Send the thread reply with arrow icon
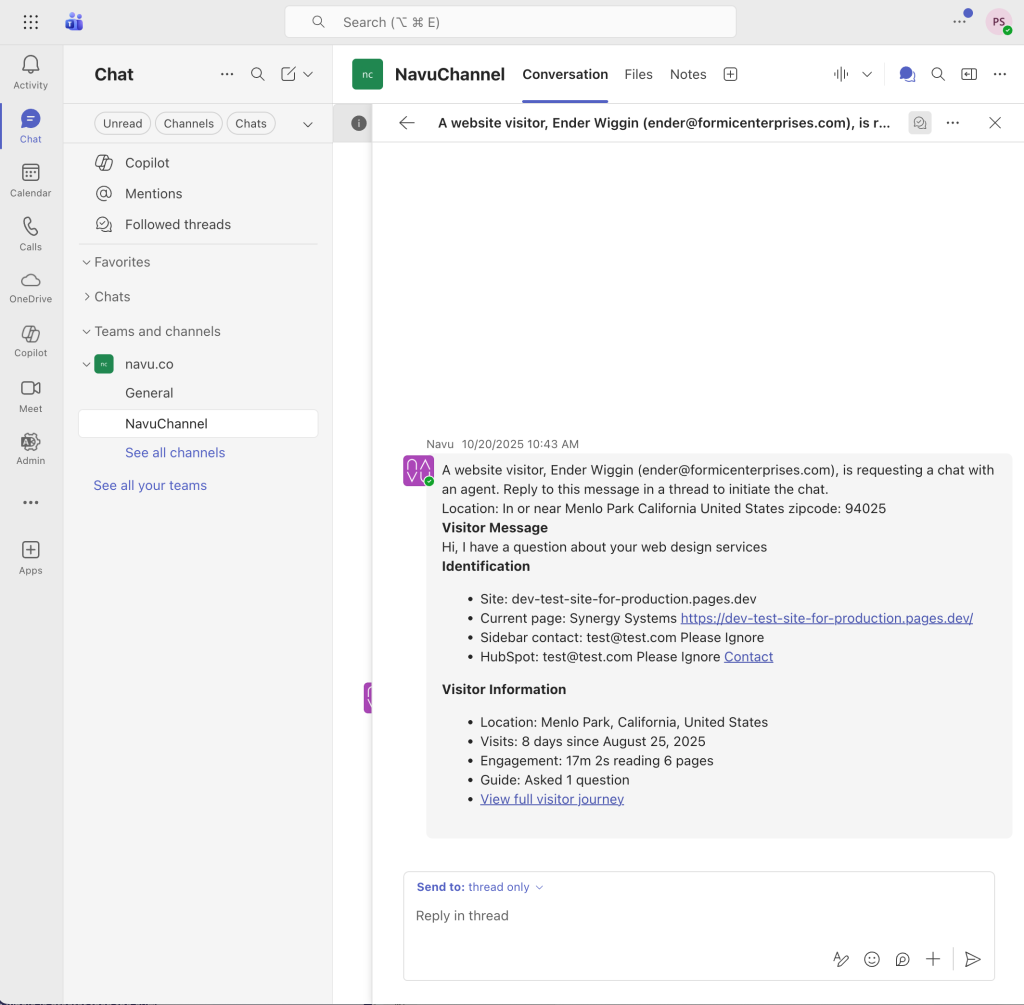This screenshot has width=1024, height=1005. click(972, 959)
